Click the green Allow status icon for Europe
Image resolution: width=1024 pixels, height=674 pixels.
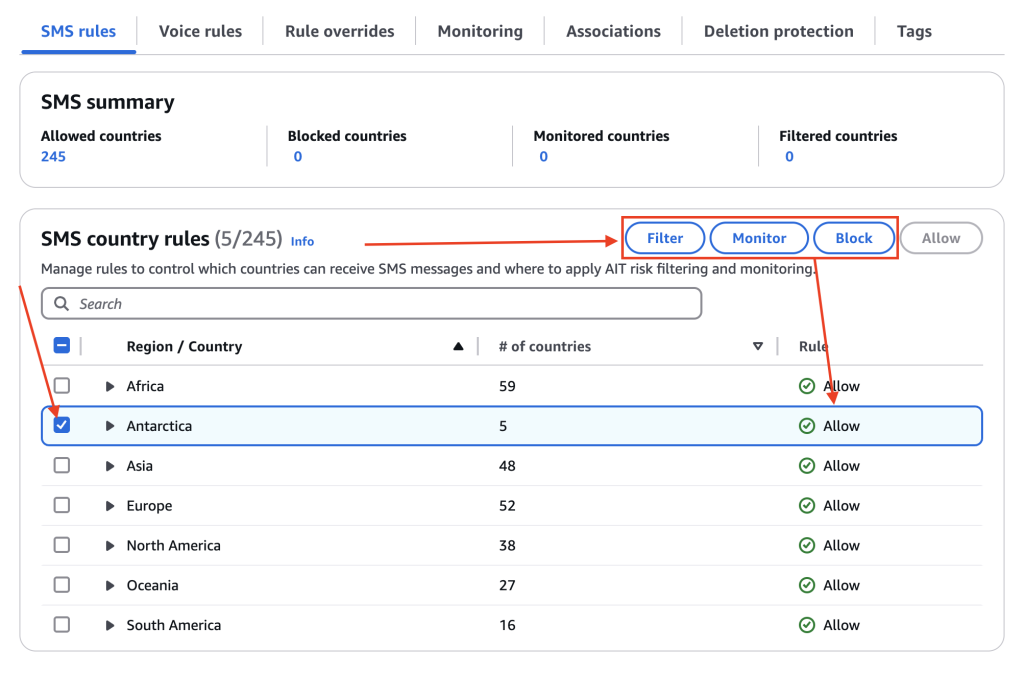[807, 506]
